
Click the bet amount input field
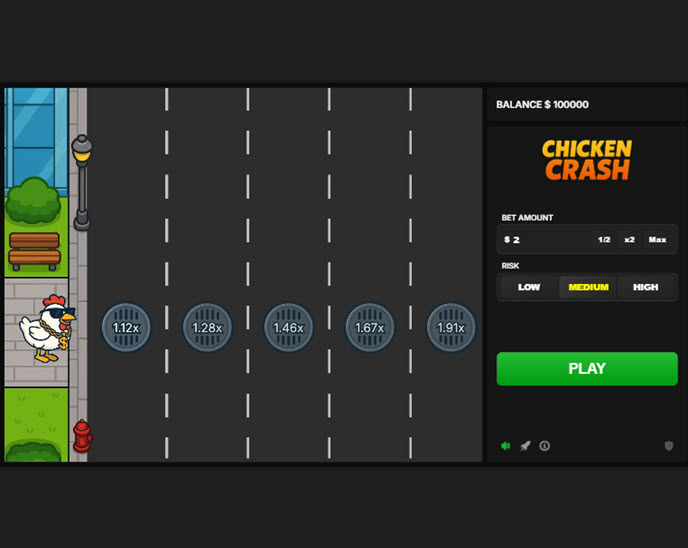click(545, 240)
